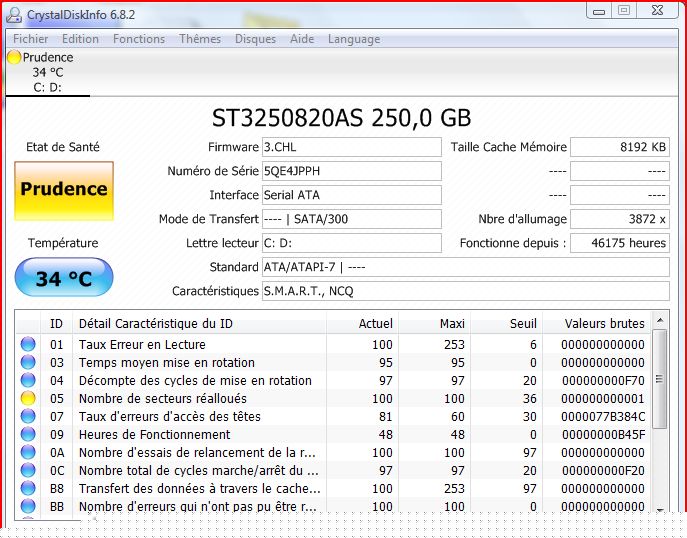Click the Détail Caractéristique du ID column header

point(199,324)
